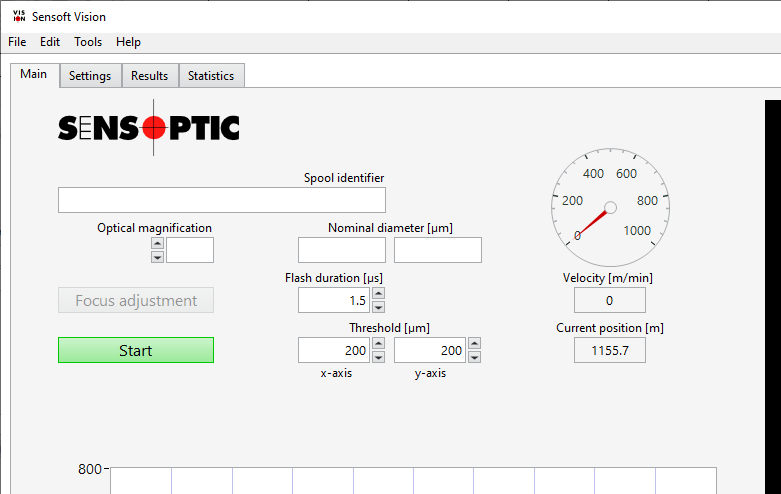Open the Edit menu

(50, 42)
